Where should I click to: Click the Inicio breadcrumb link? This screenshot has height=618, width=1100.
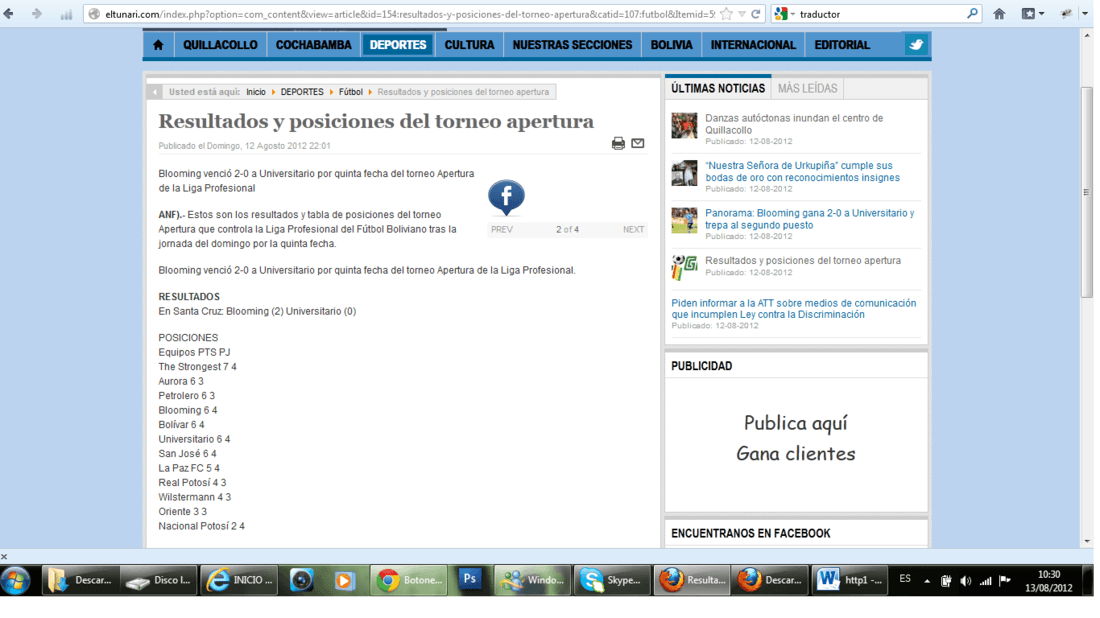pyautogui.click(x=256, y=92)
